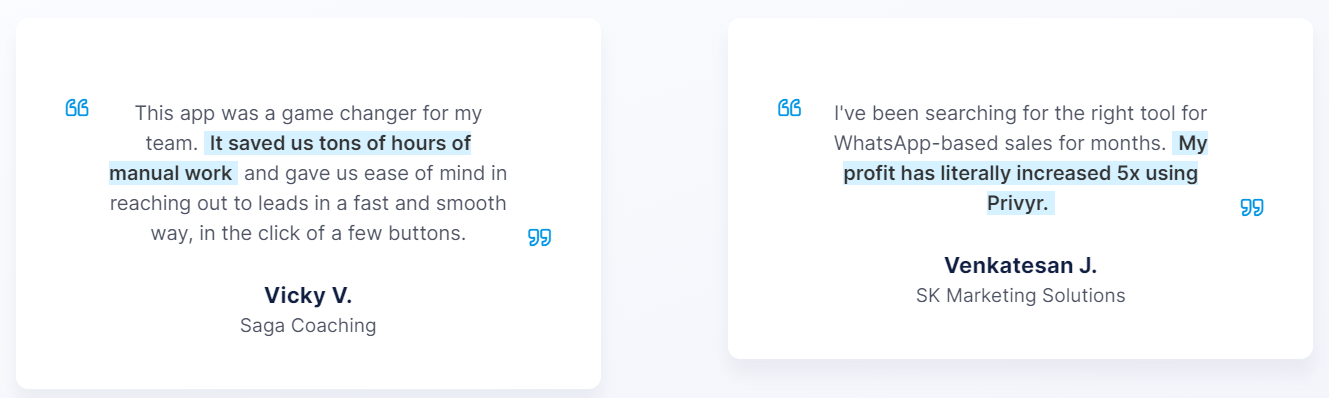The image size is (1329, 398).
Task: Click the SK Marketing Solutions label
Action: 1020,296
